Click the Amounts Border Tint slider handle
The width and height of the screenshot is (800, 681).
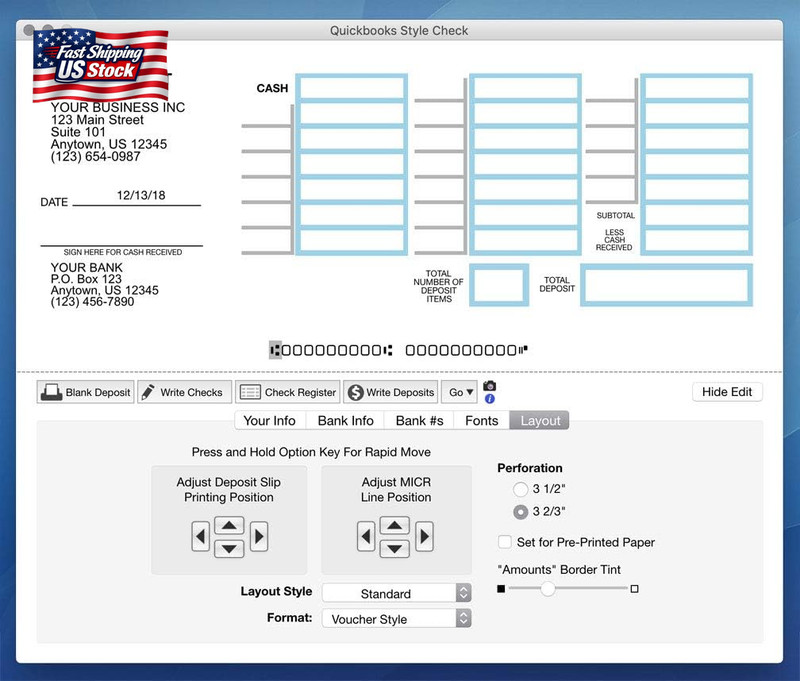point(547,589)
